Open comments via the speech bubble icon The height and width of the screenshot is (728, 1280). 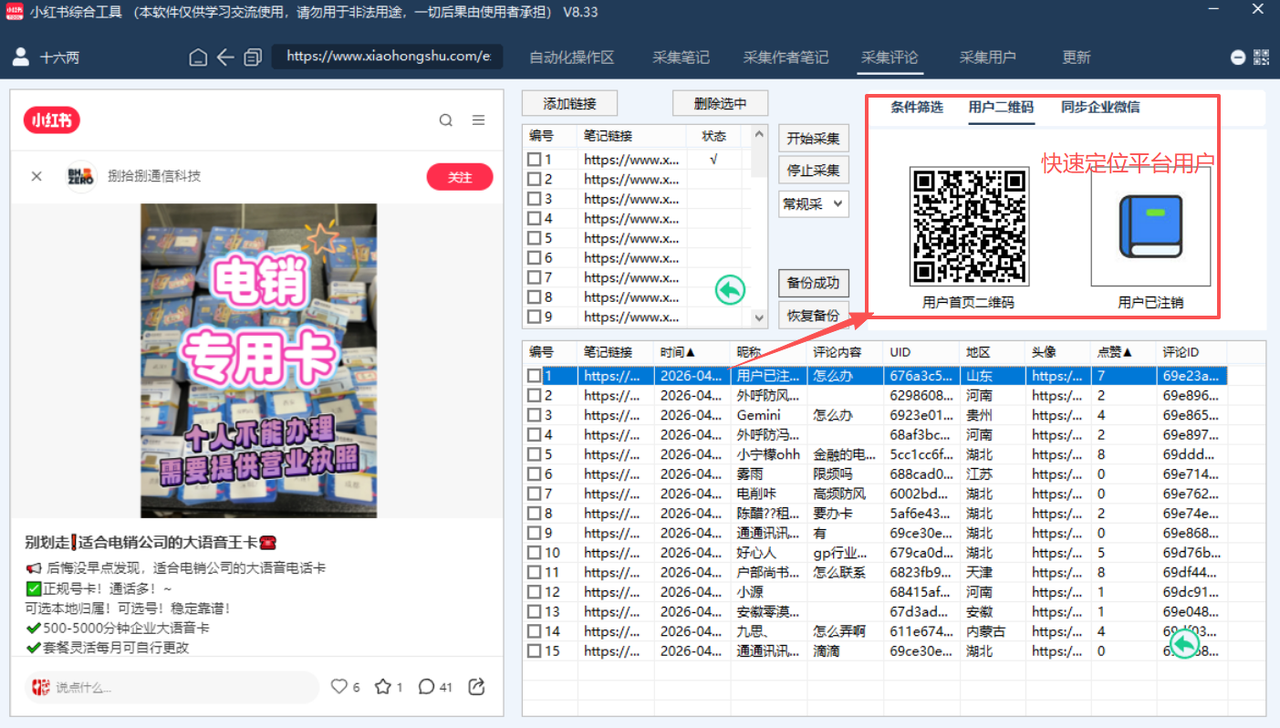[427, 686]
